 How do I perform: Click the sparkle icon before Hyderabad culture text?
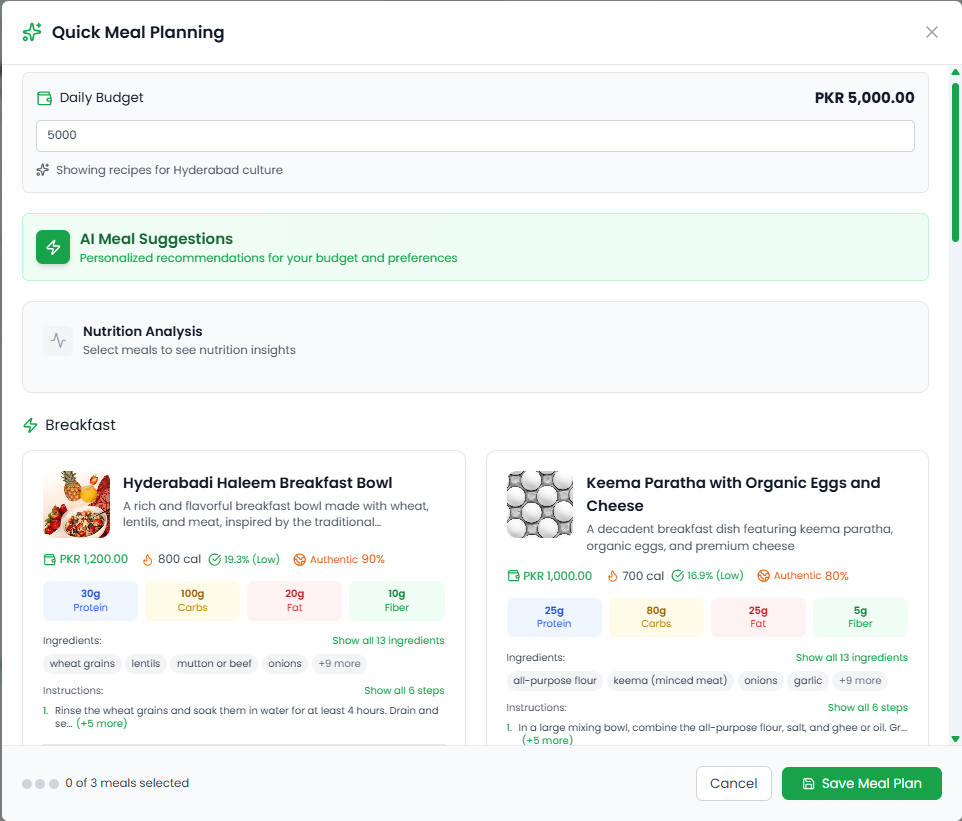pyautogui.click(x=43, y=170)
